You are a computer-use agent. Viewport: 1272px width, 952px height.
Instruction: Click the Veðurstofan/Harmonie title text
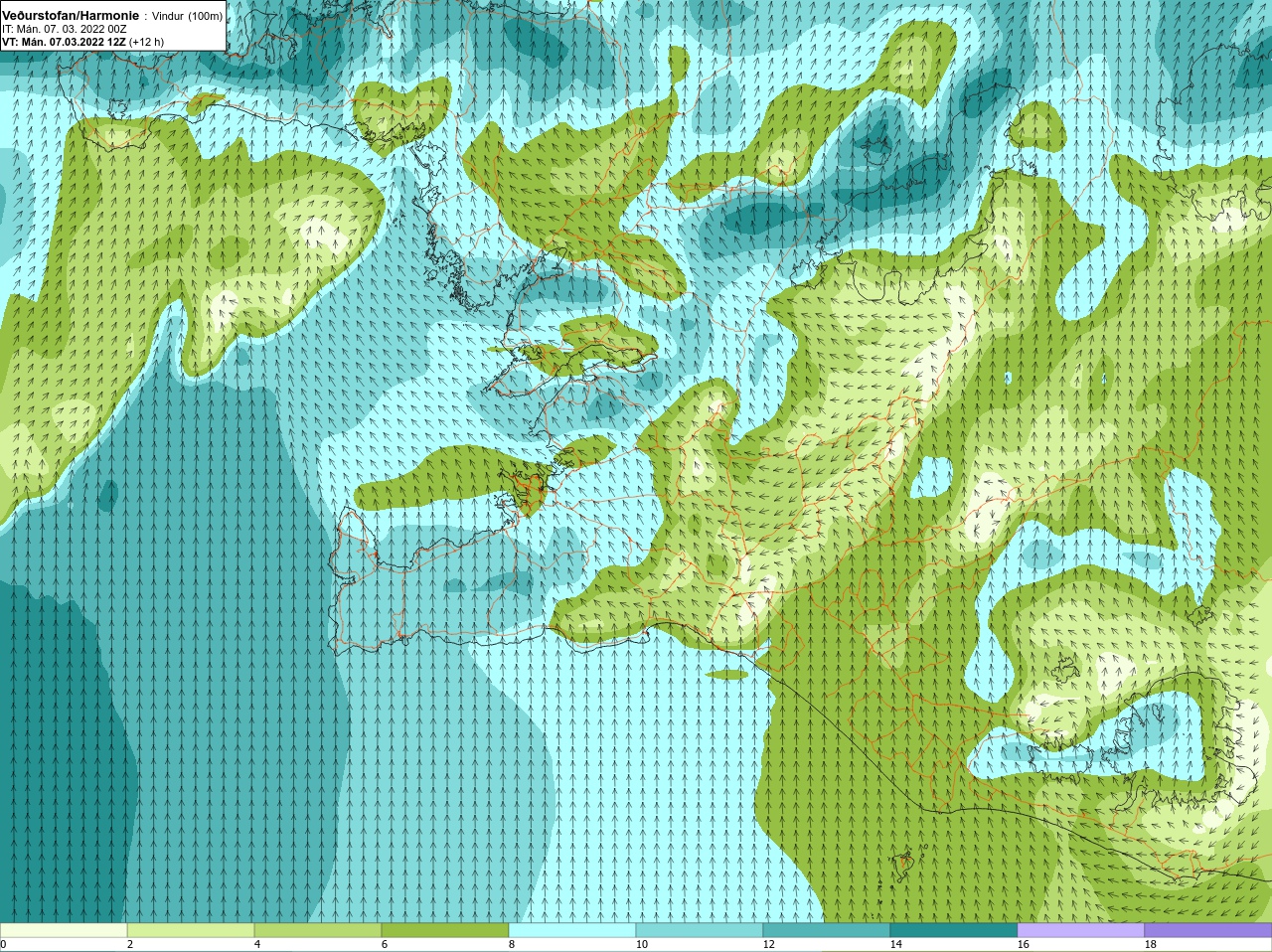pos(71,16)
